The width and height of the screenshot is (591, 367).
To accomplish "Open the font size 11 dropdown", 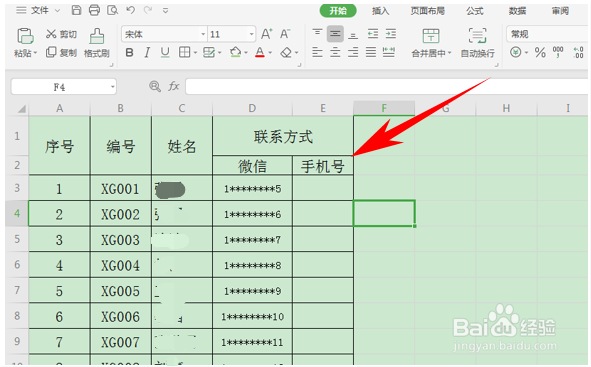I will 251,34.
